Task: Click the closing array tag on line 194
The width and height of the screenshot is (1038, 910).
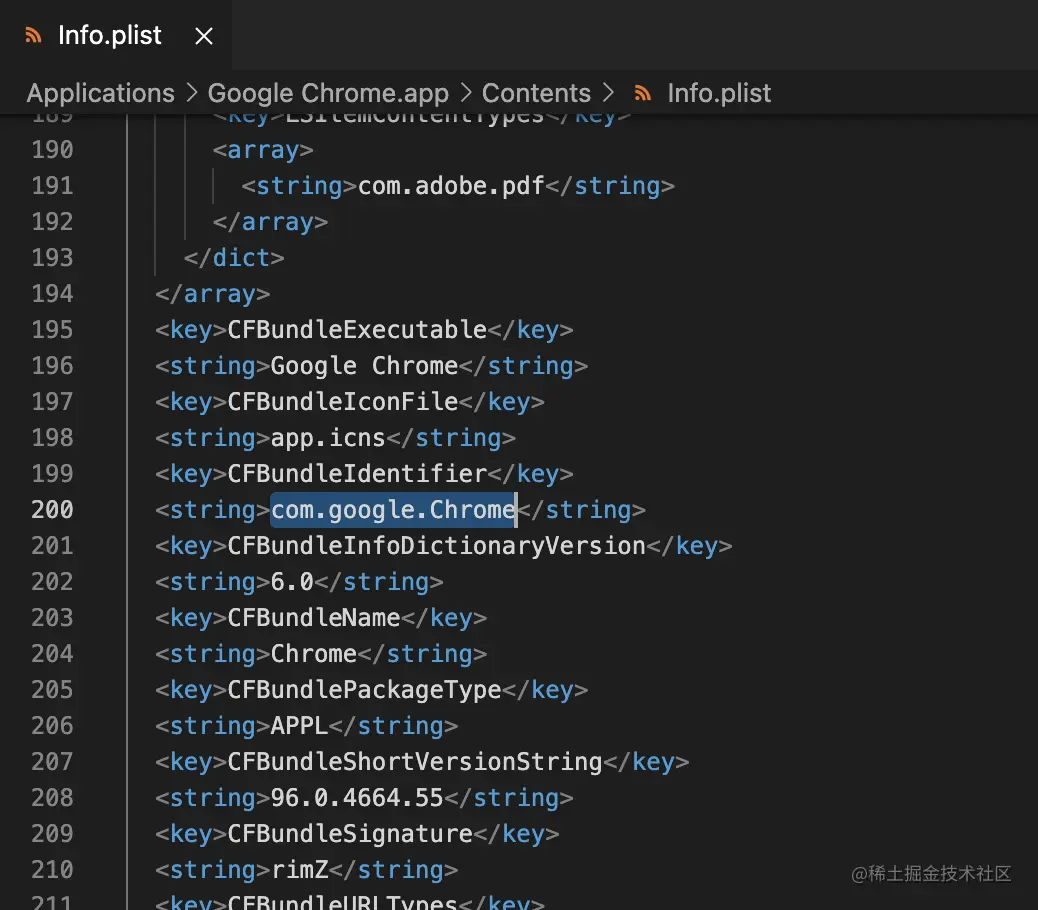Action: (x=212, y=295)
